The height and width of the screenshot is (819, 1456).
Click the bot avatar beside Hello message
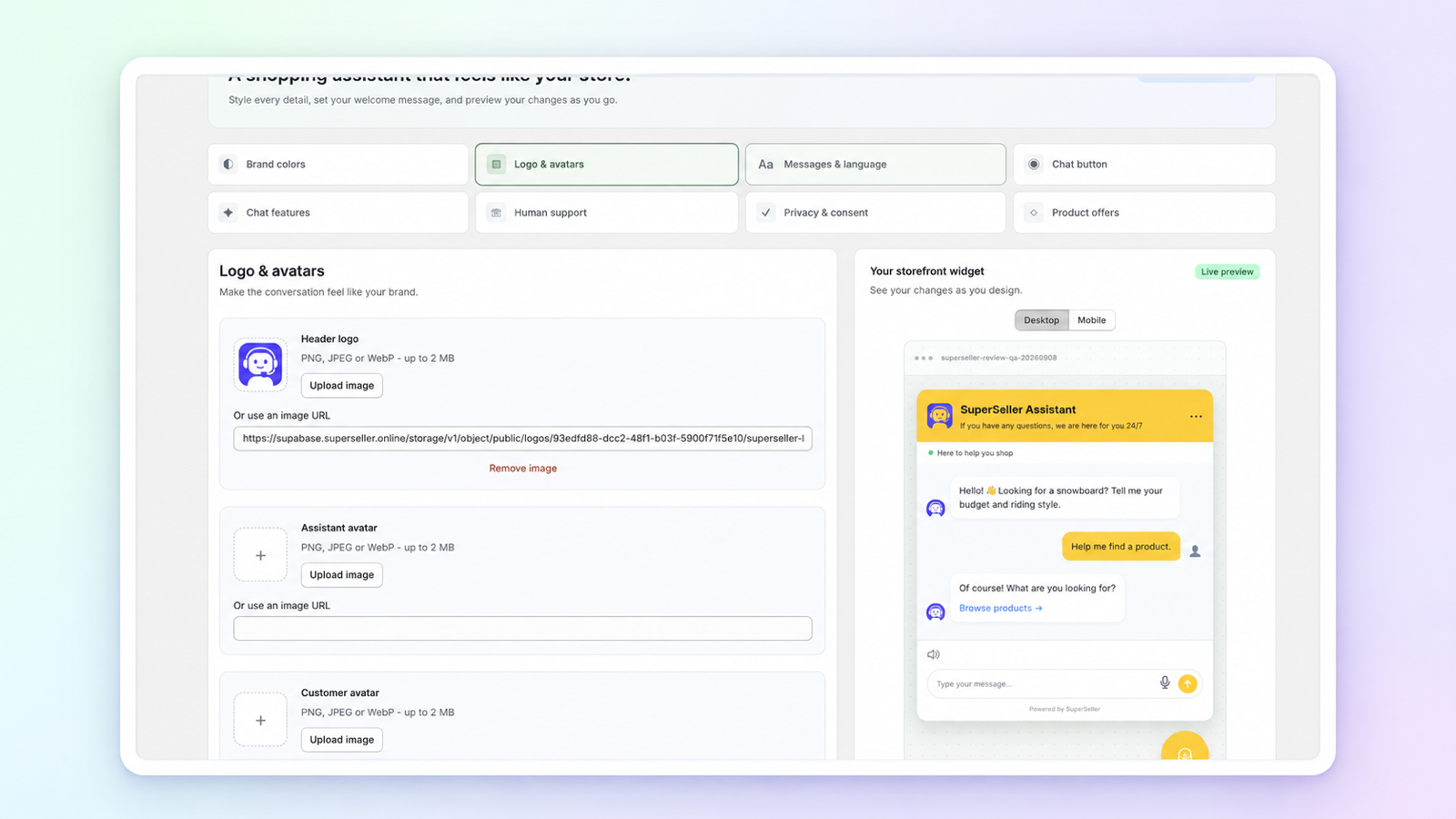click(x=935, y=508)
